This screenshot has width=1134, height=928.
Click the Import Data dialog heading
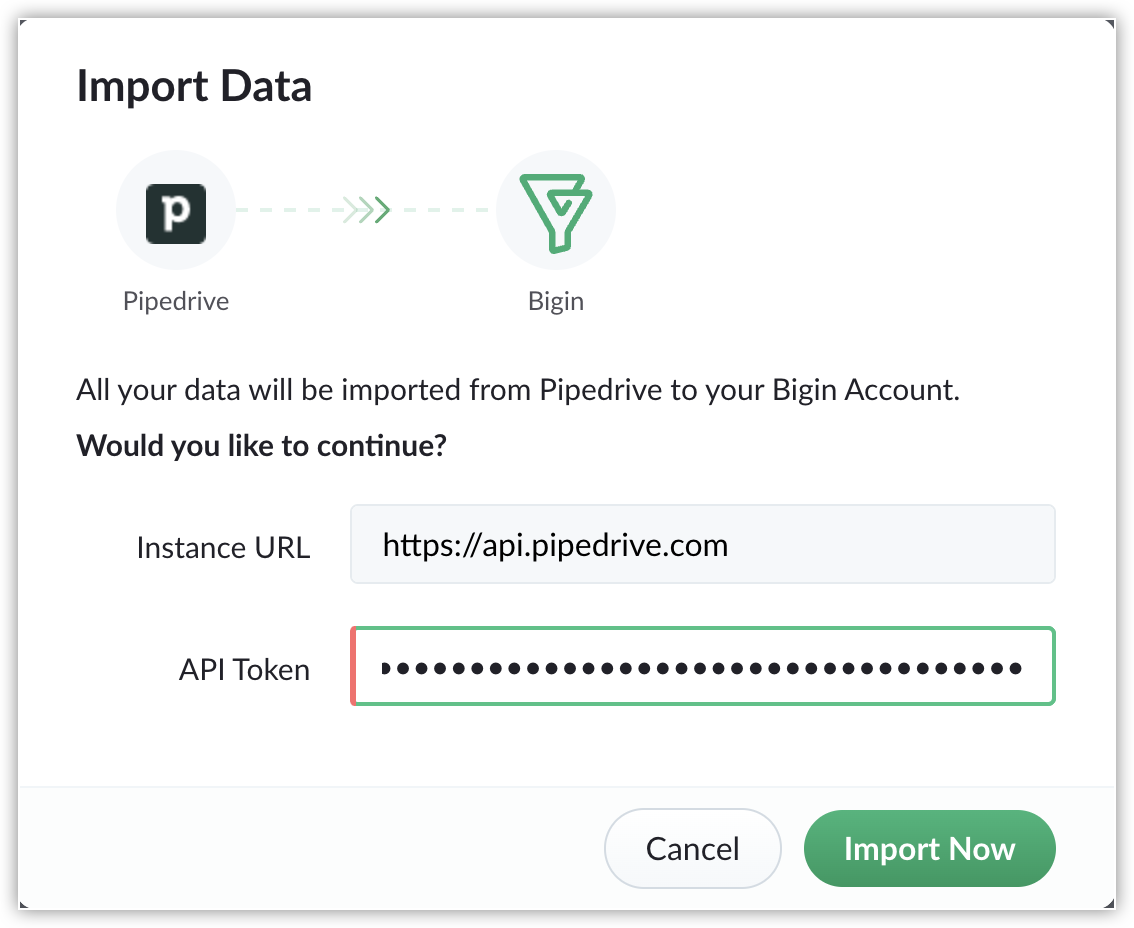point(194,87)
